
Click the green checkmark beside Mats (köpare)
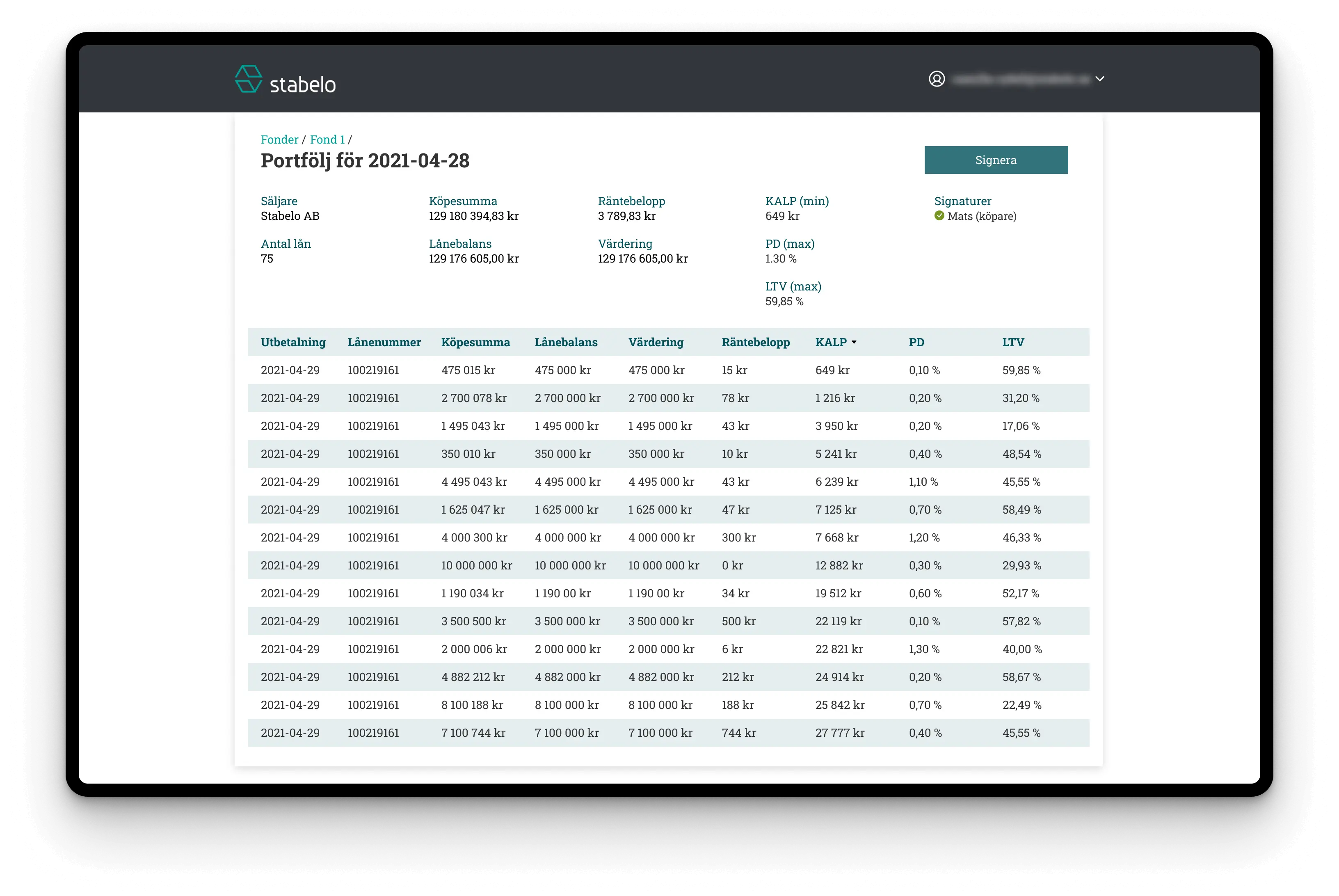(x=939, y=215)
